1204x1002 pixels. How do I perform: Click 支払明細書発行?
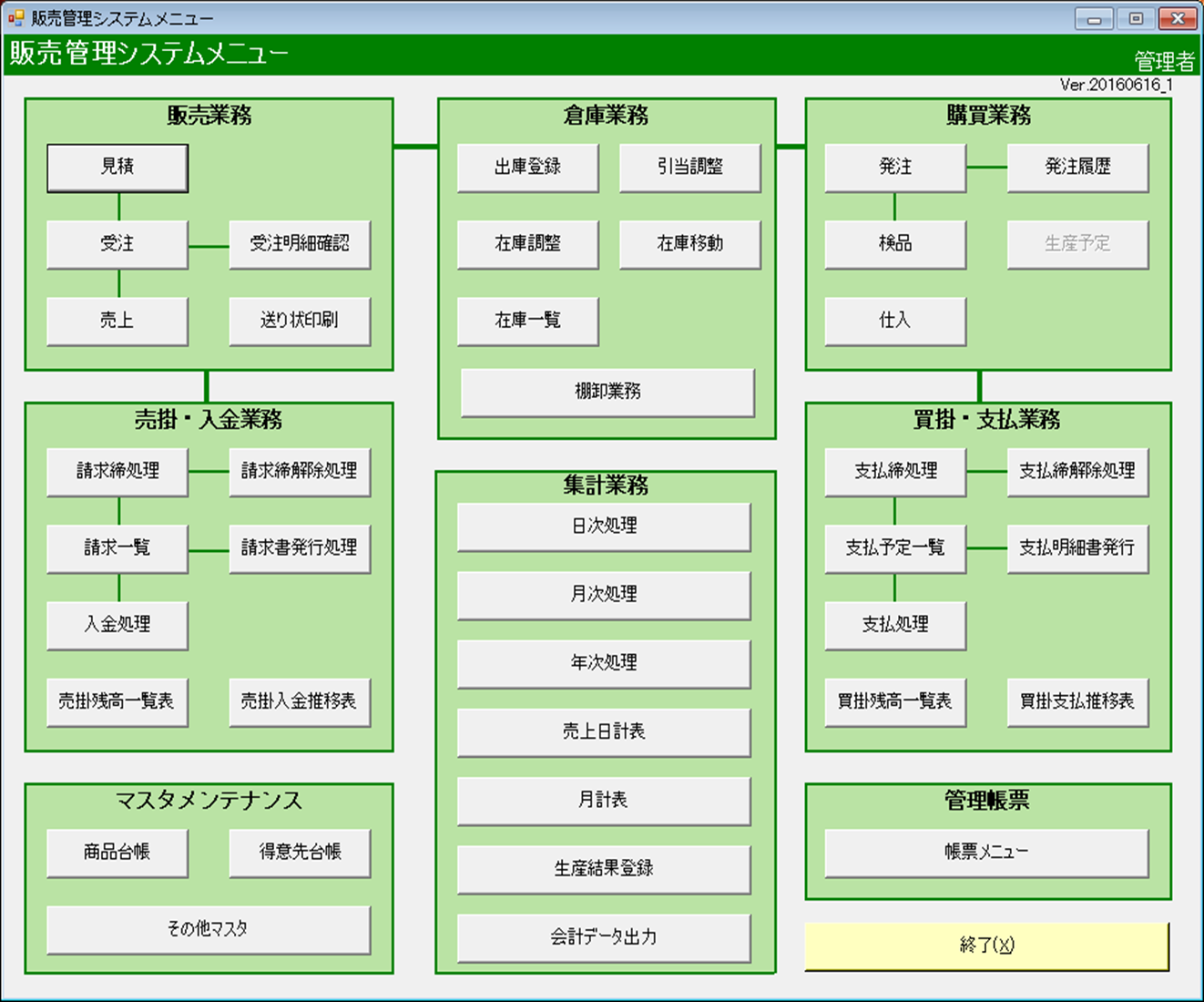click(x=1077, y=548)
